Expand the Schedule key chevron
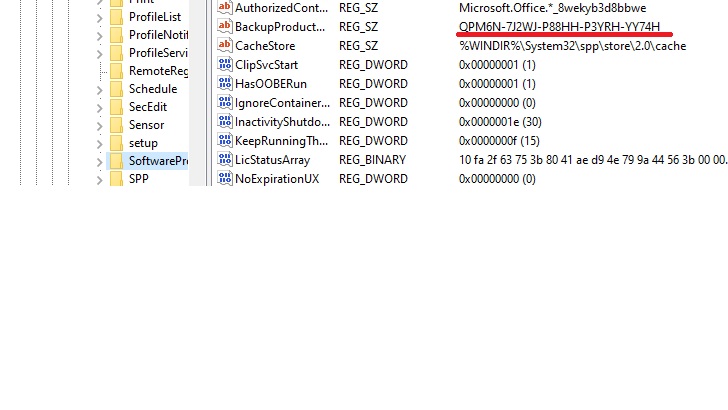Viewport: 728px width, 410px height. click(x=100, y=89)
